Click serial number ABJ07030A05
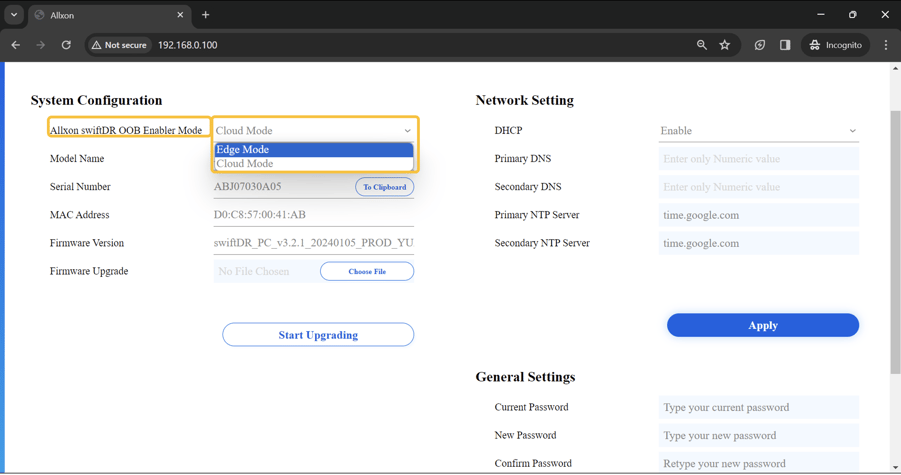 pos(248,187)
